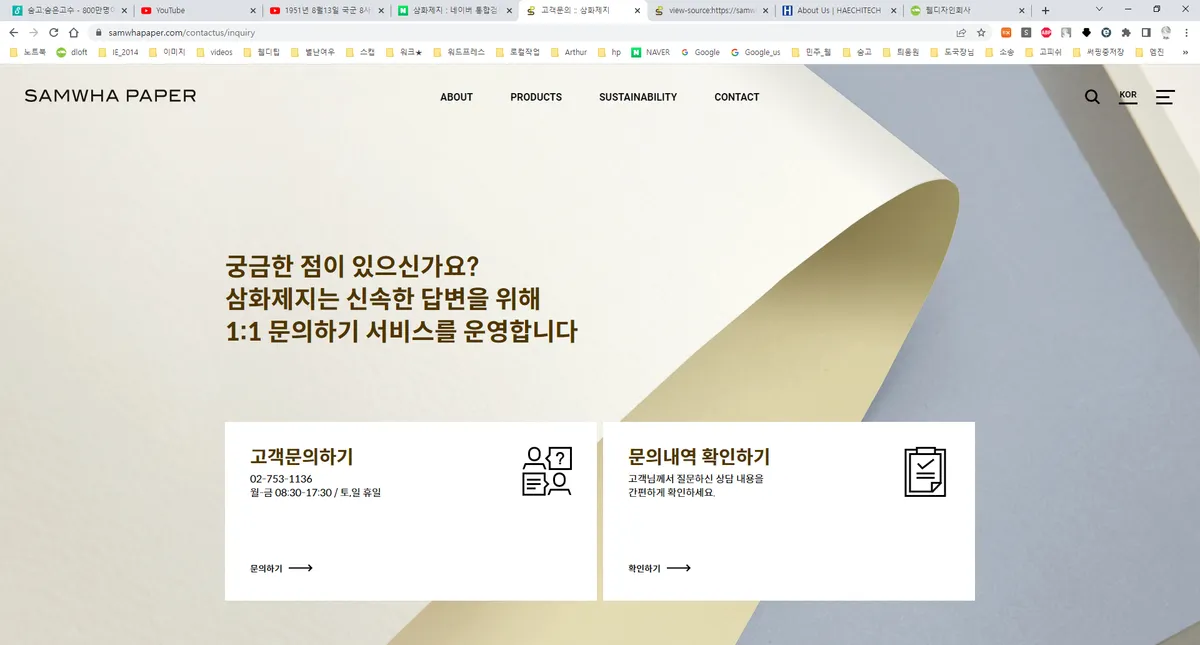Click the search magnifier icon on site header
This screenshot has width=1200, height=645.
point(1092,97)
